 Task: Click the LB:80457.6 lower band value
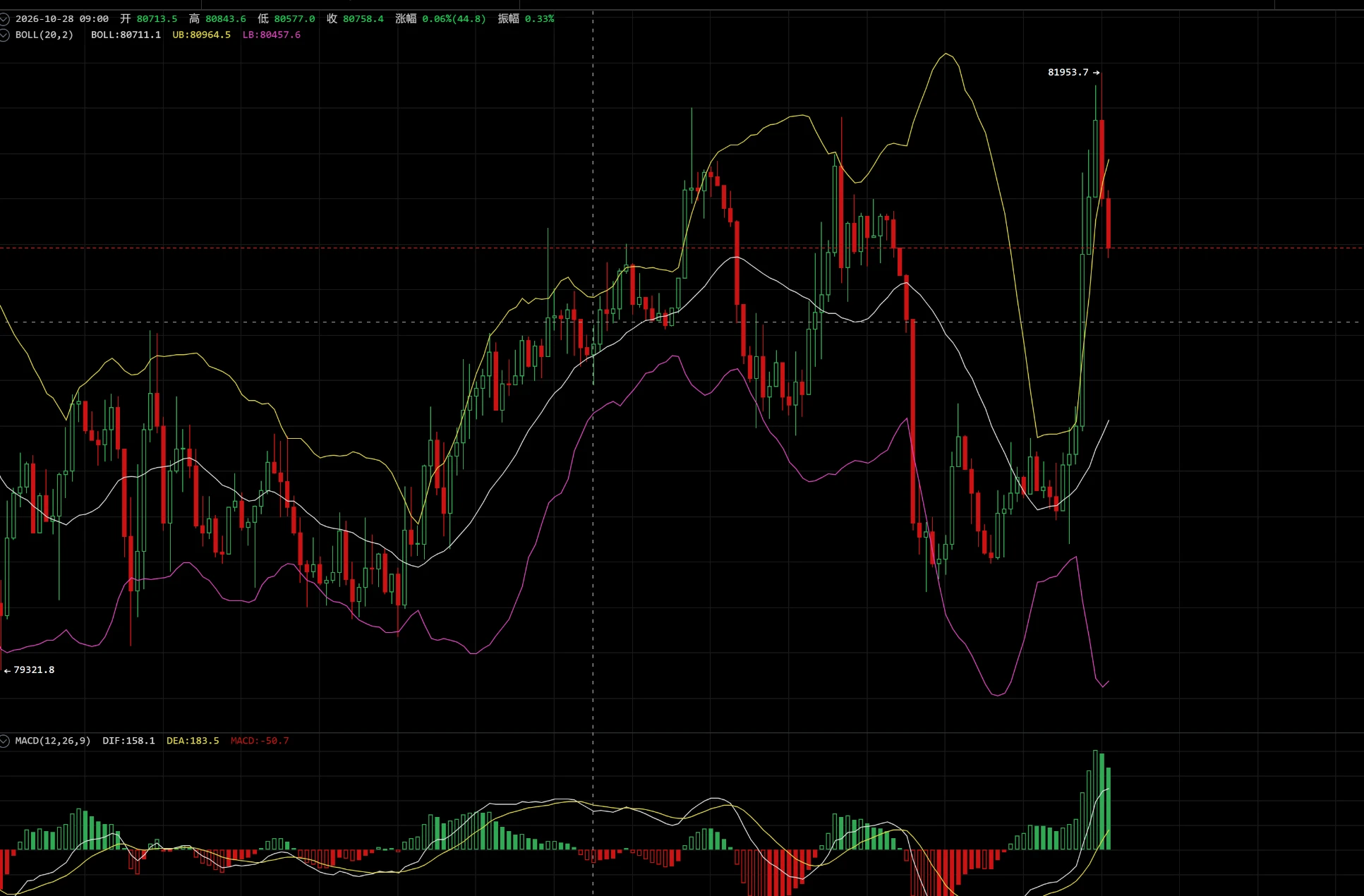click(272, 35)
